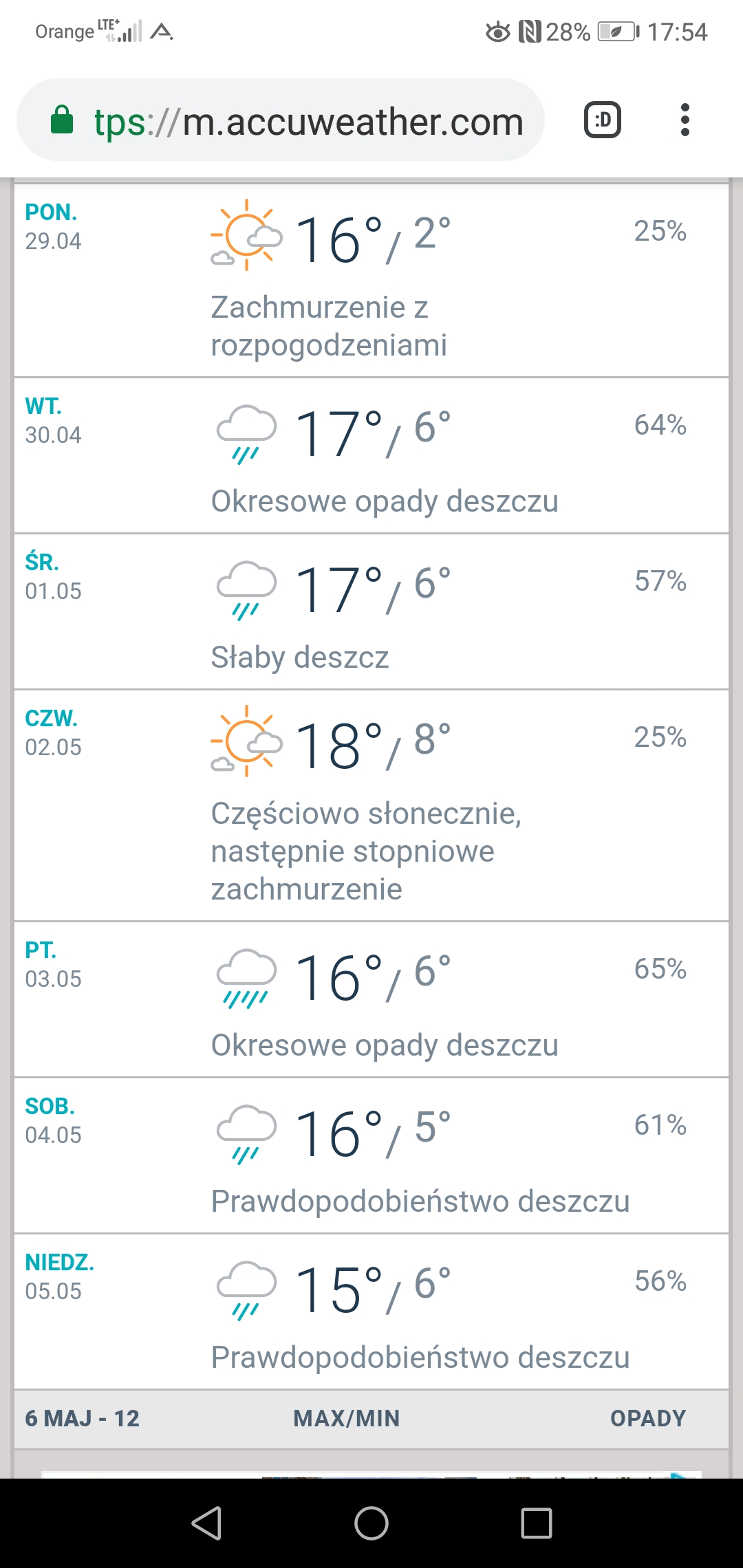Tap the Chrome tab switcher icon
Image resolution: width=743 pixels, height=1568 pixels.
602,120
